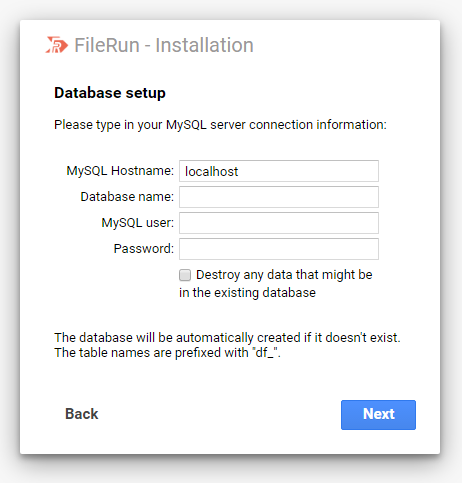Focus the Password input field

tap(279, 249)
